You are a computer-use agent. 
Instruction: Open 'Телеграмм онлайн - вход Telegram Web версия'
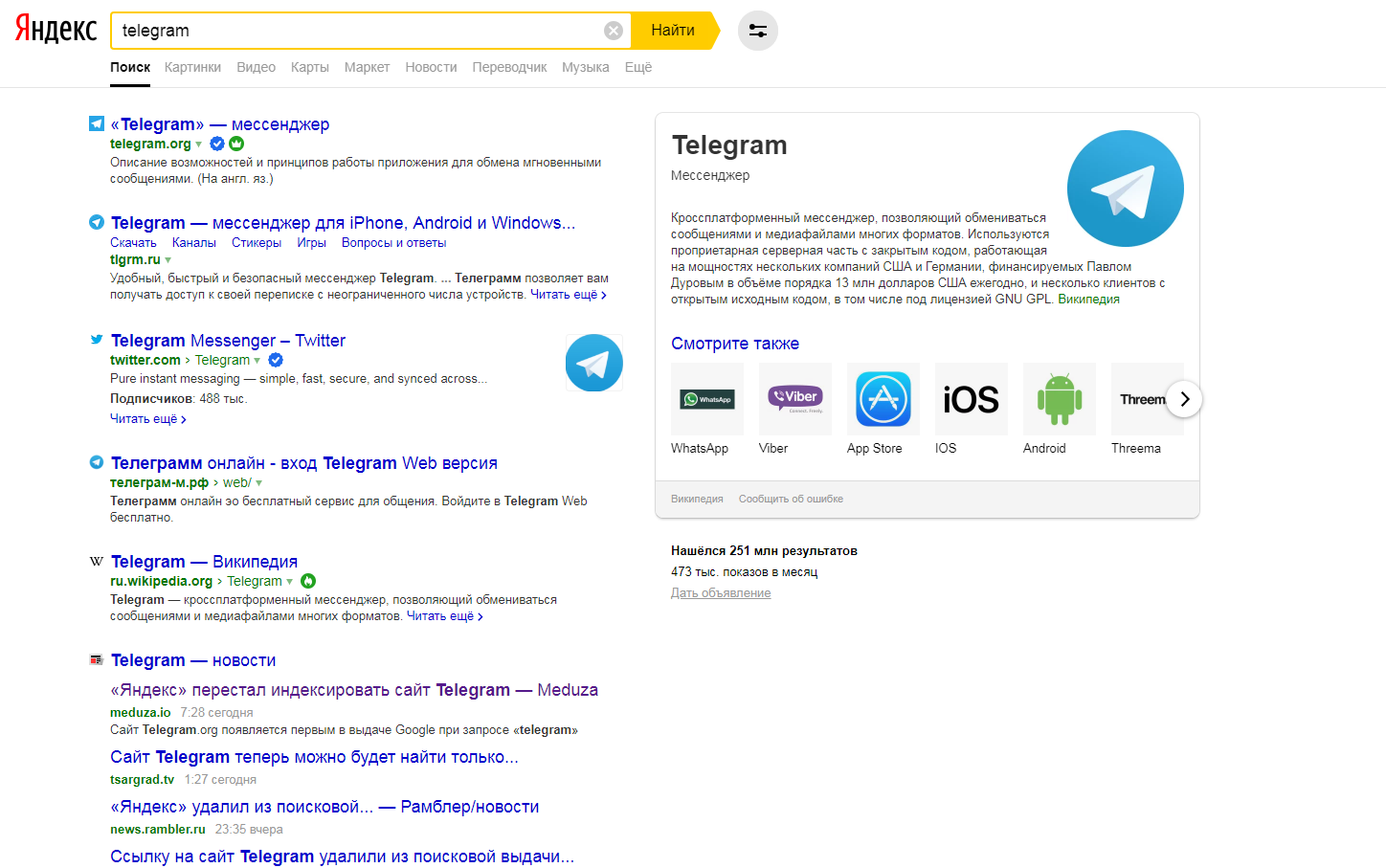coord(304,463)
